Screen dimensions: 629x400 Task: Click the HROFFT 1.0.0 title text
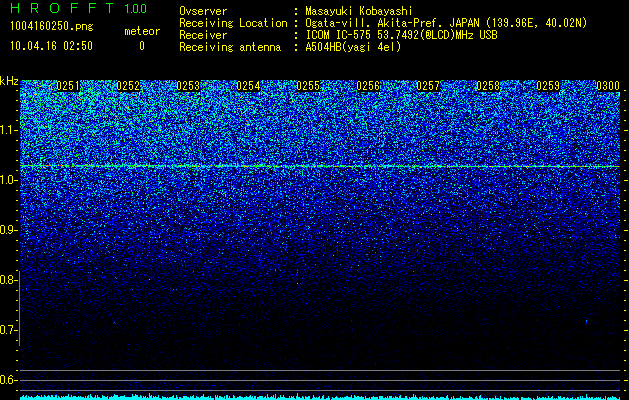pyautogui.click(x=79, y=8)
